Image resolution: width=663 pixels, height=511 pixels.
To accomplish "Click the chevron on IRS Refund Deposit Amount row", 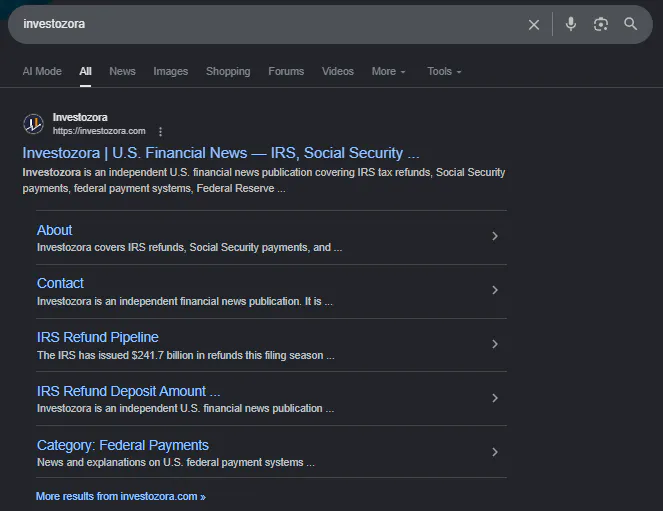I will click(x=495, y=398).
